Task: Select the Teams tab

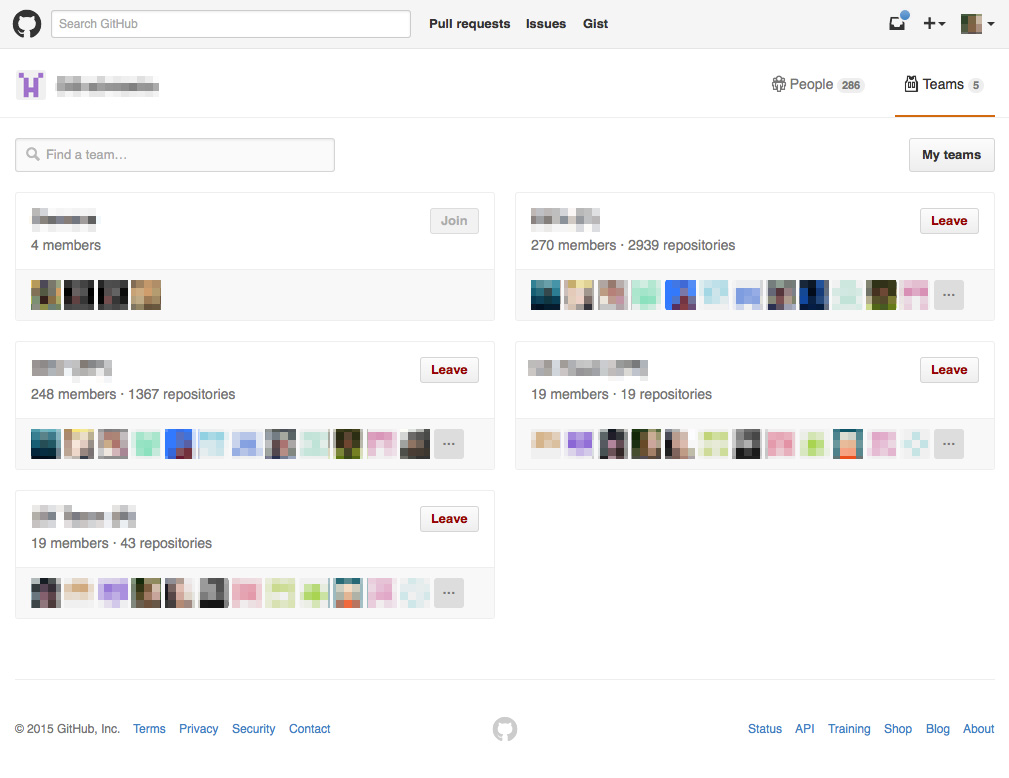Action: point(943,85)
